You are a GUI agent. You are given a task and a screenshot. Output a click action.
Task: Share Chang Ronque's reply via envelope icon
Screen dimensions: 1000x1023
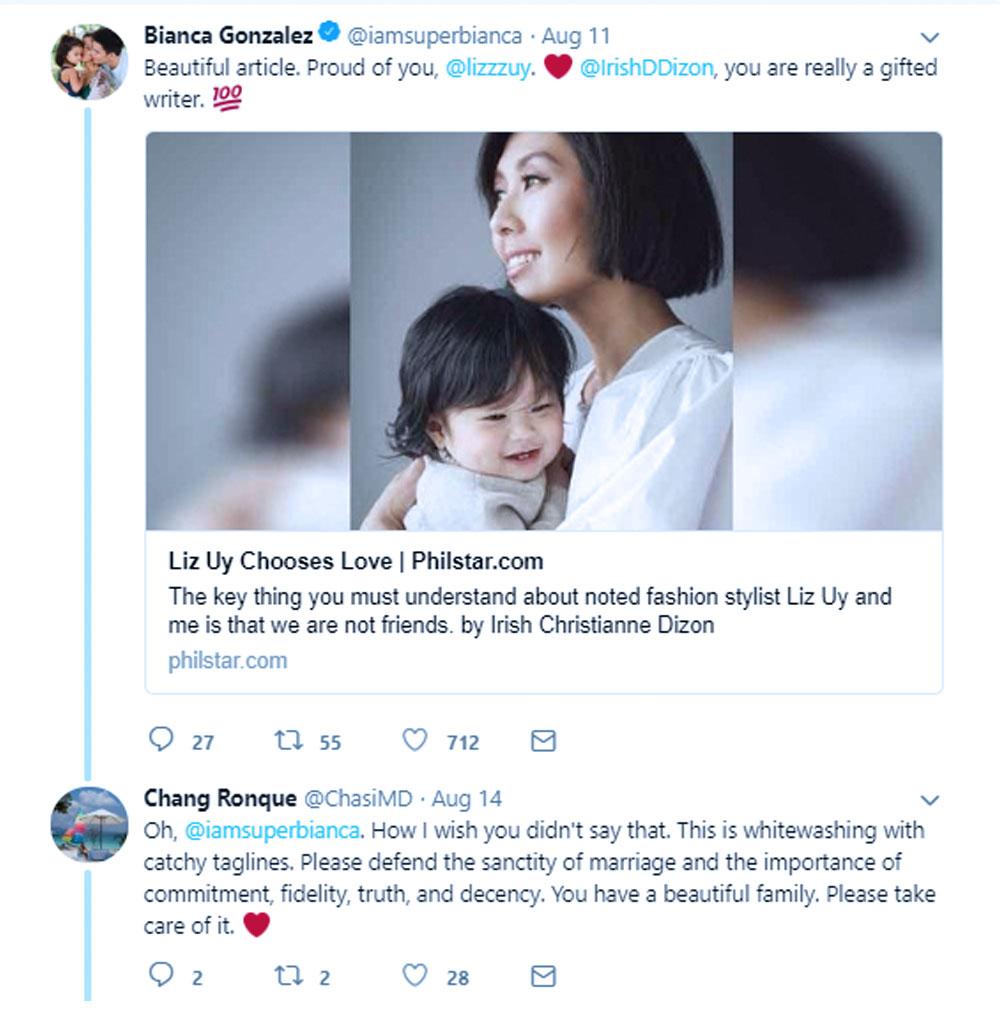click(543, 977)
